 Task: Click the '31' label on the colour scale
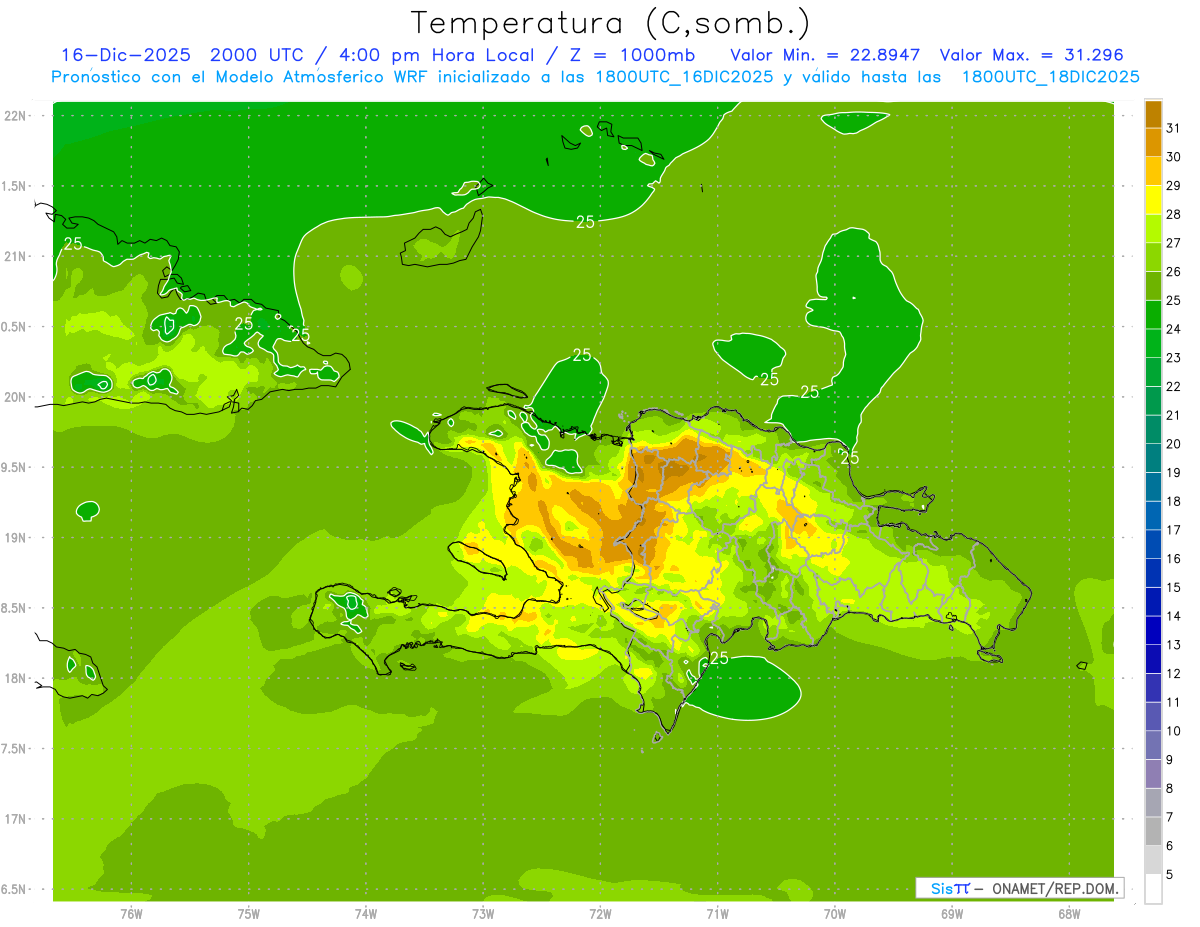[1173, 128]
